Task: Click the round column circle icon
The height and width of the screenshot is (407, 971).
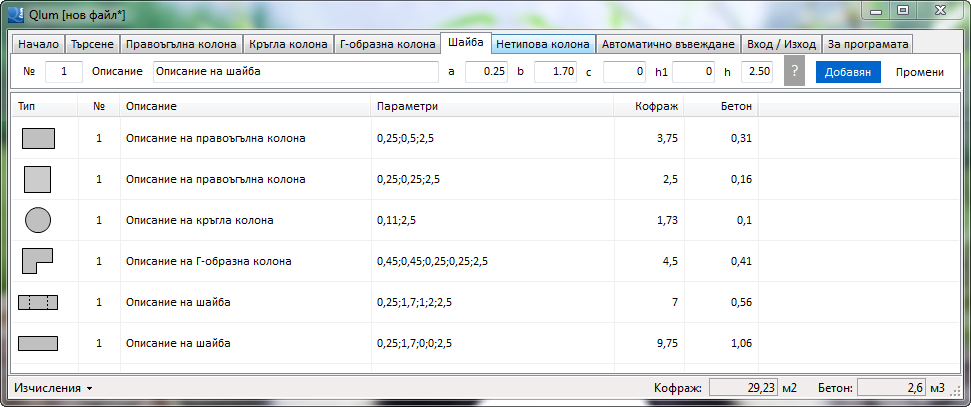Action: [38, 220]
